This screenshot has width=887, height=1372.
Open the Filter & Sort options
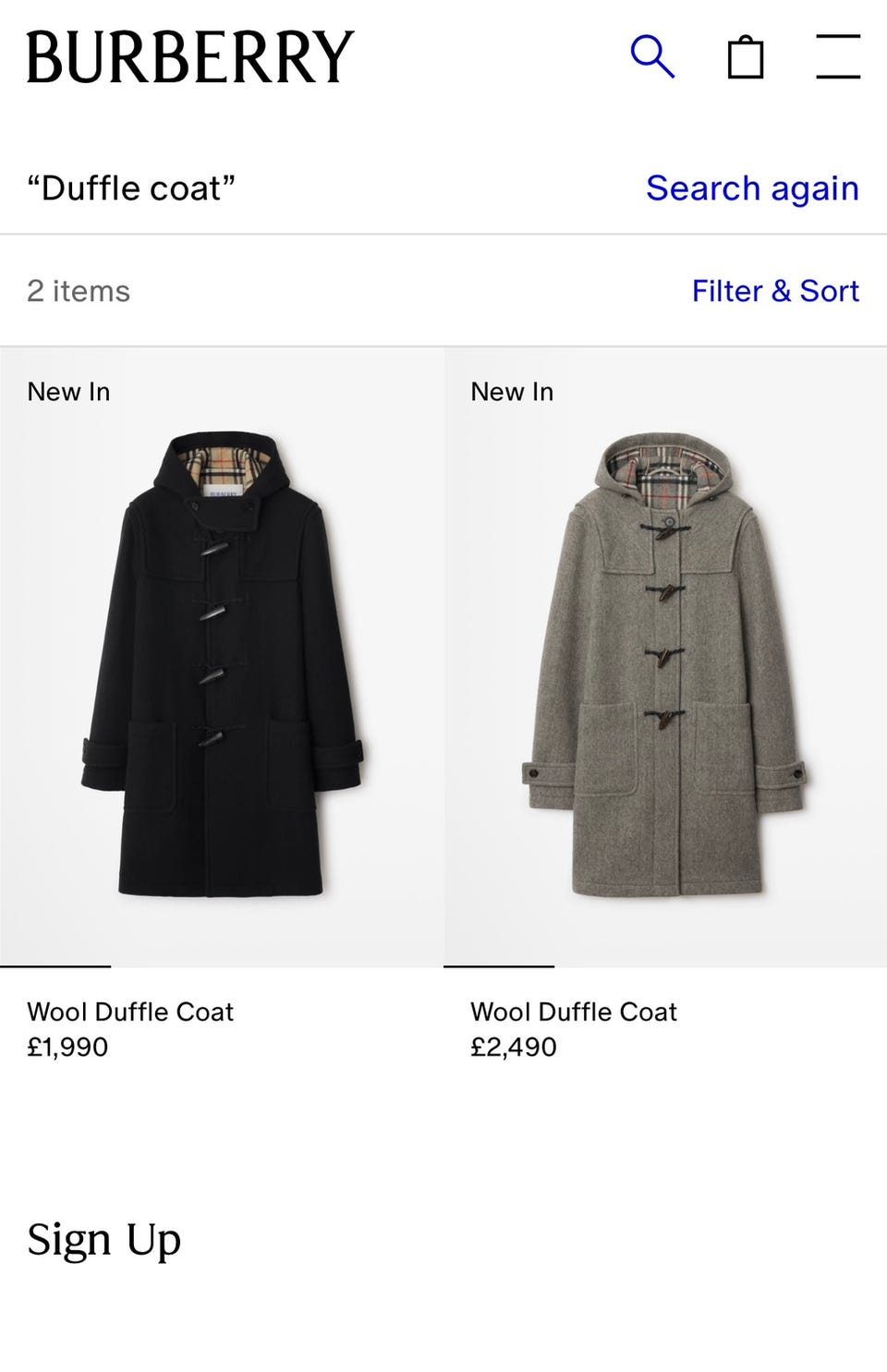tap(775, 291)
